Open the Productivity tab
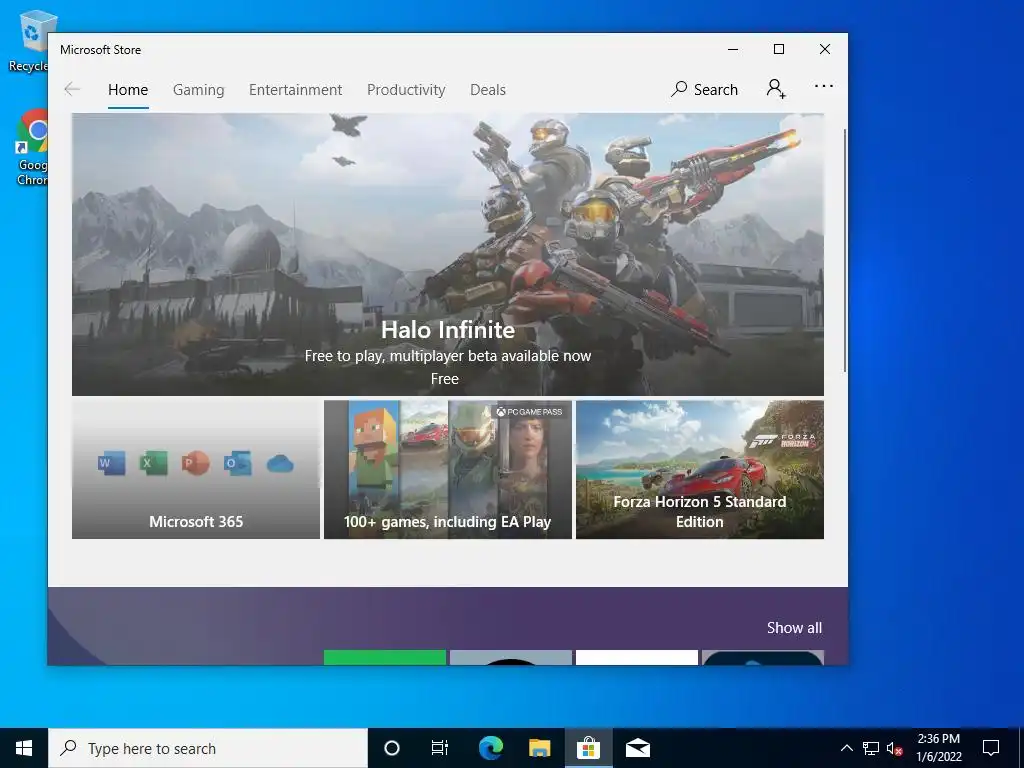 (x=406, y=89)
